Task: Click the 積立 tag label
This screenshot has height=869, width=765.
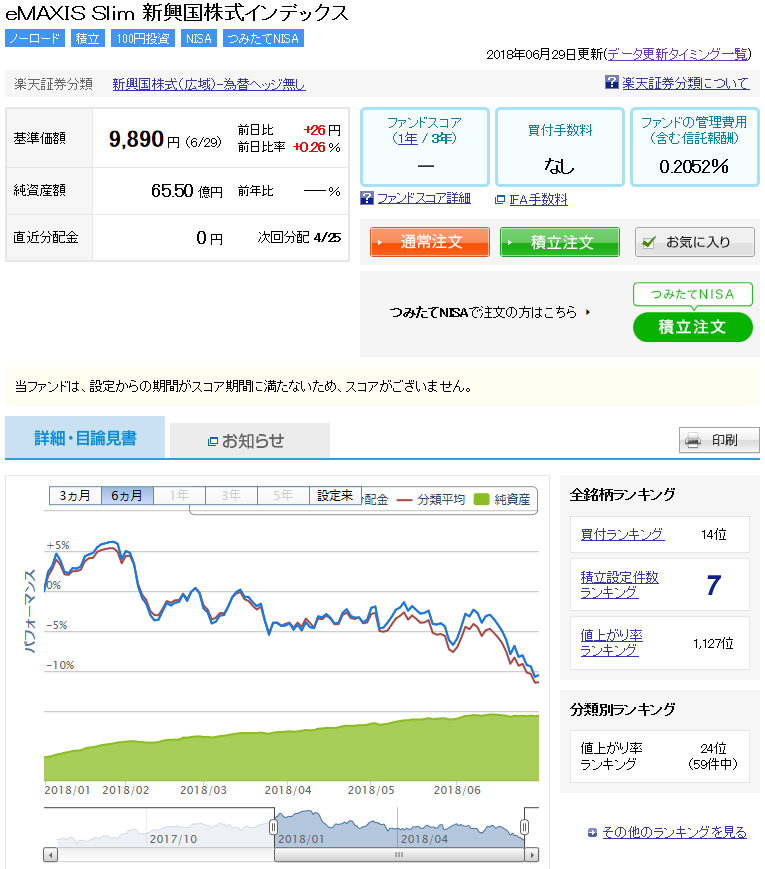Action: click(x=88, y=38)
